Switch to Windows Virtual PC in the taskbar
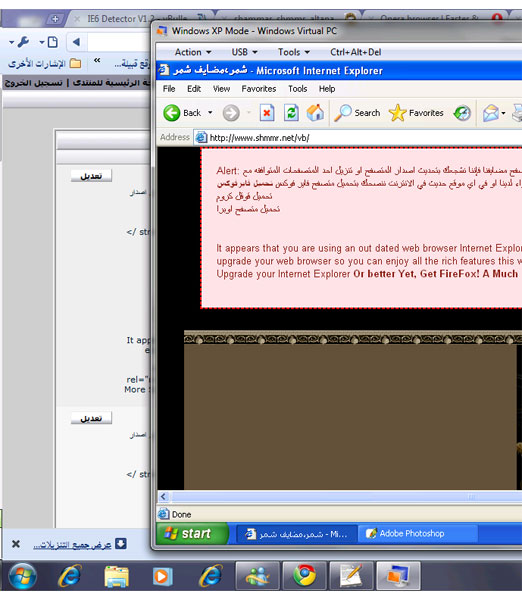This screenshot has width=522, height=600. [x=398, y=576]
